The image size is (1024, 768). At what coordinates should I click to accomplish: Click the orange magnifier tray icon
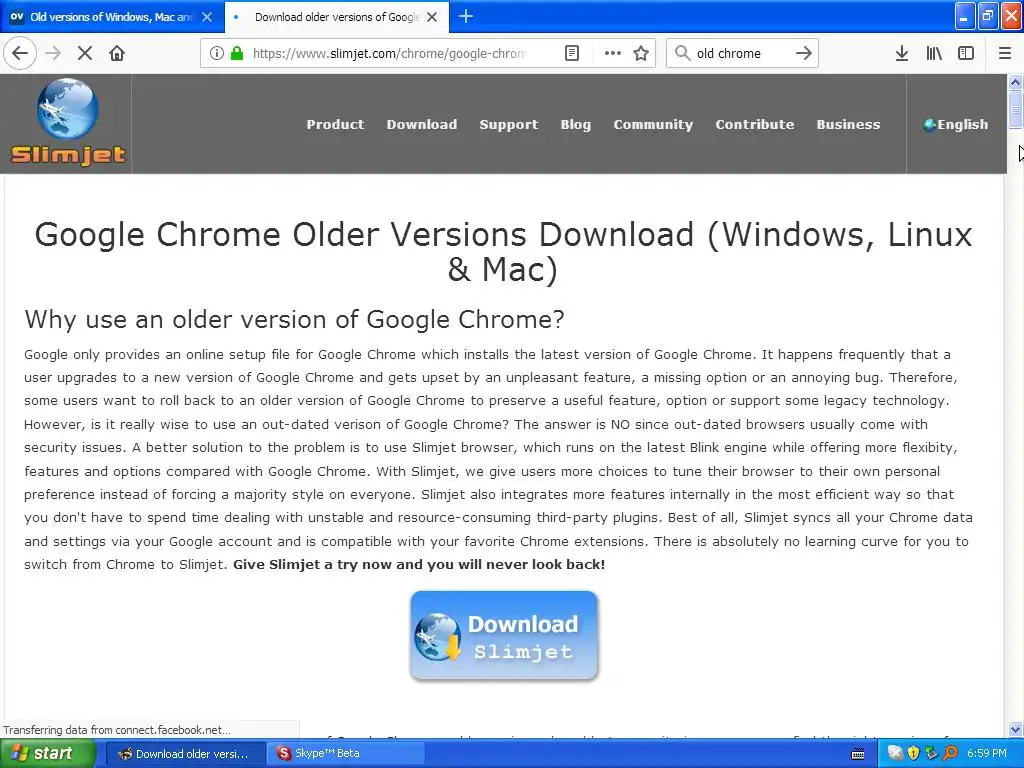(950, 754)
